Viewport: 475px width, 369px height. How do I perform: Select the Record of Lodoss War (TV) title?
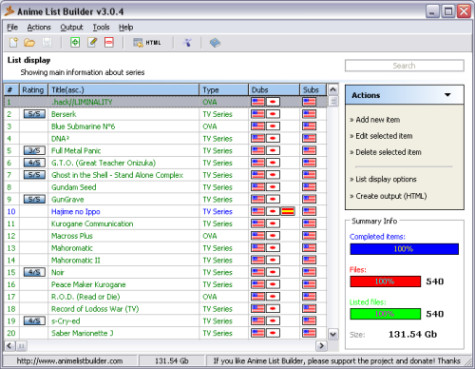coord(95,309)
